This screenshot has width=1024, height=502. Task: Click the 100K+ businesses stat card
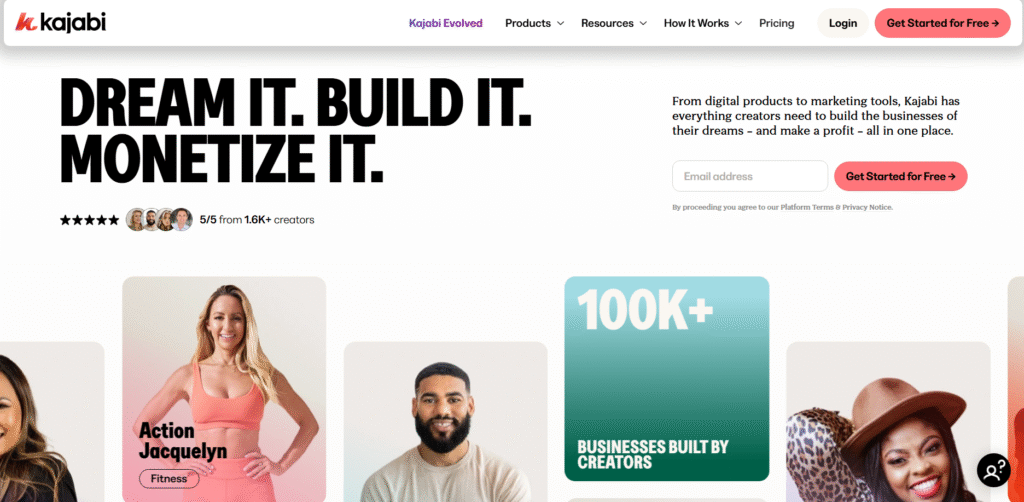tap(667, 379)
